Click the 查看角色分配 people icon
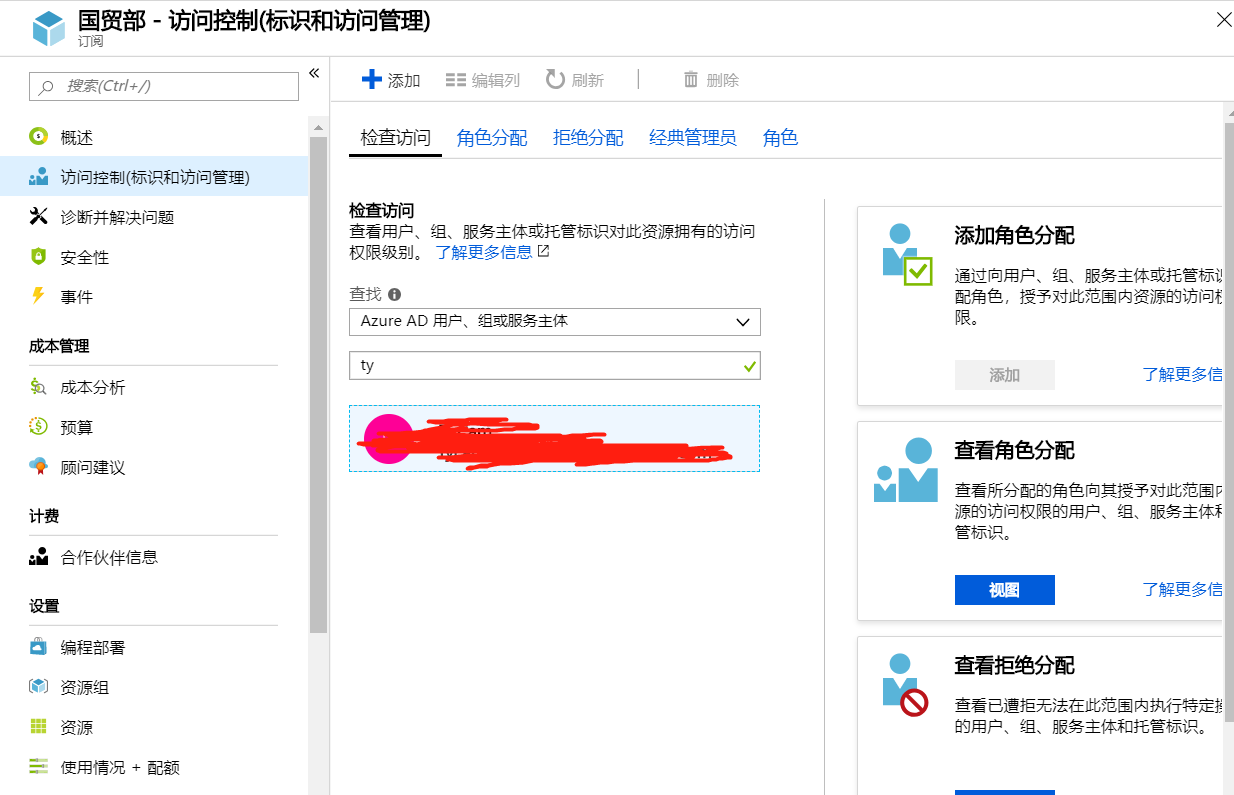This screenshot has height=795, width=1234. [906, 470]
